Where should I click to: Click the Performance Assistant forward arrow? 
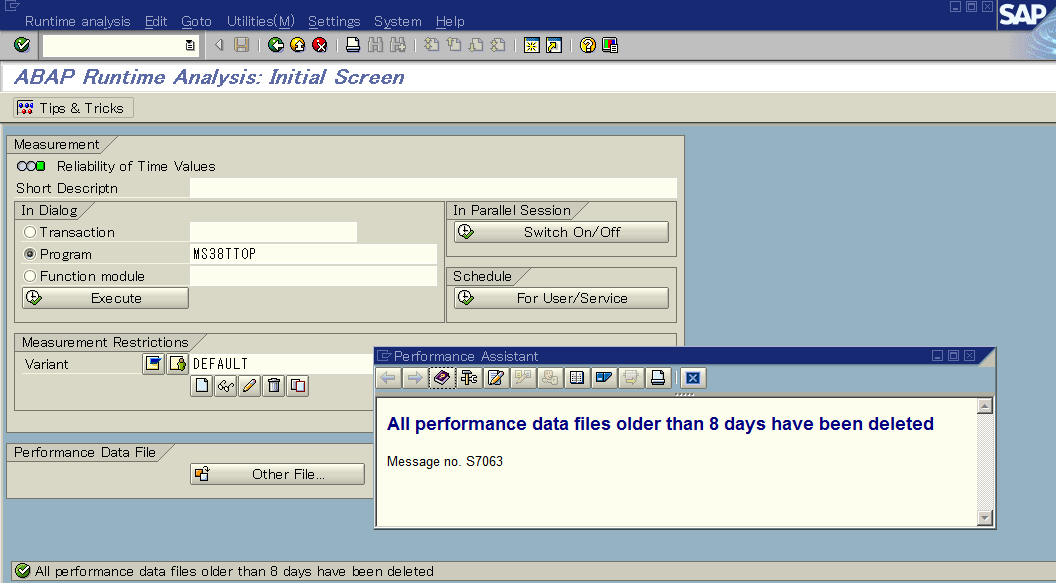(415, 378)
